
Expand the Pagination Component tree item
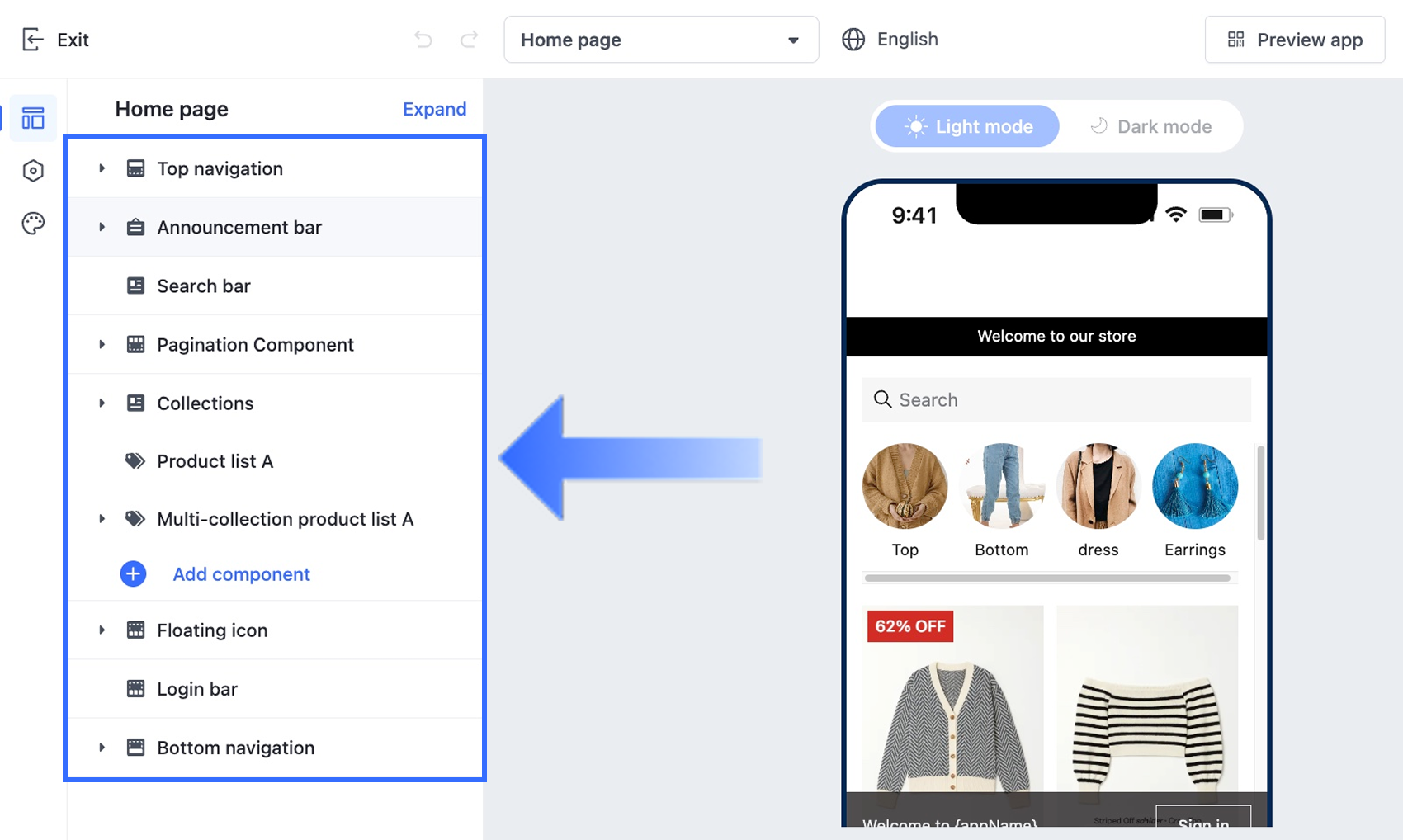tap(102, 344)
